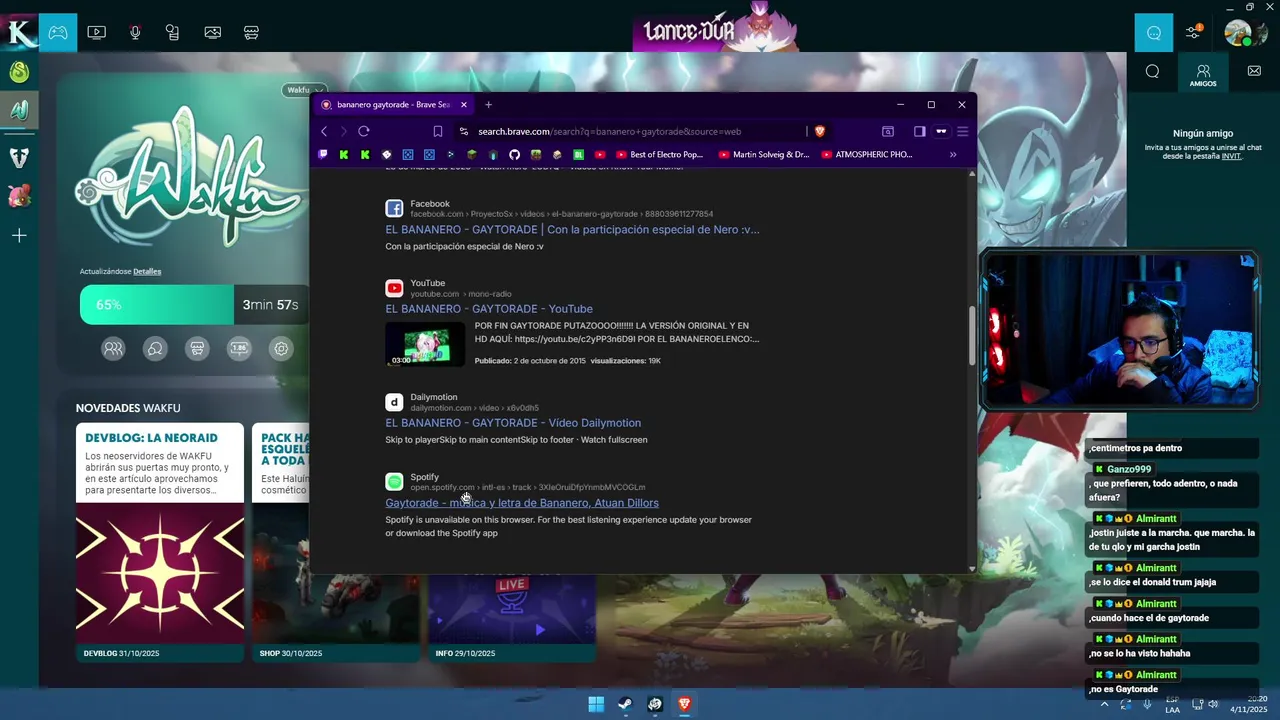Open the Twitch bookmark icon
The width and height of the screenshot is (1280, 720).
pos(323,155)
